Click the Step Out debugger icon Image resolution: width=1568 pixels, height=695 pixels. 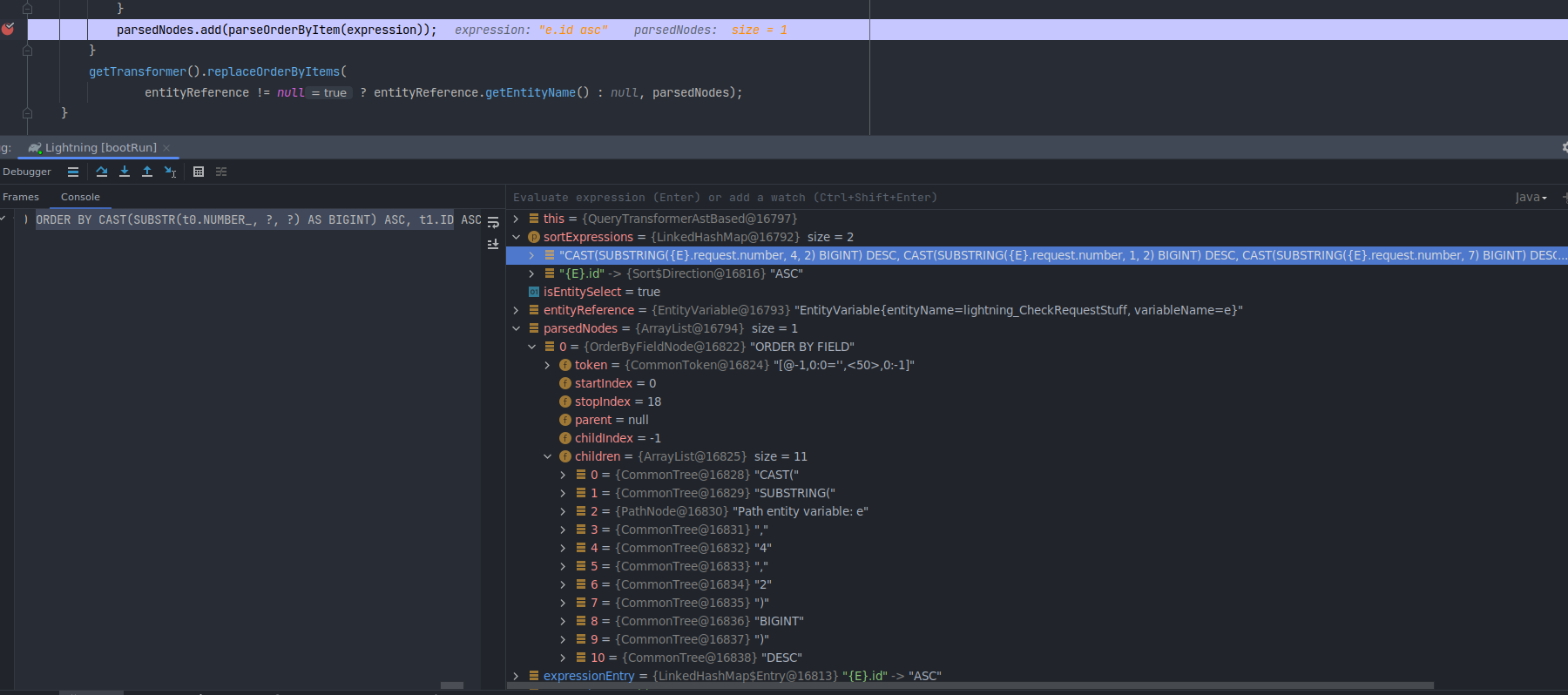pos(147,172)
